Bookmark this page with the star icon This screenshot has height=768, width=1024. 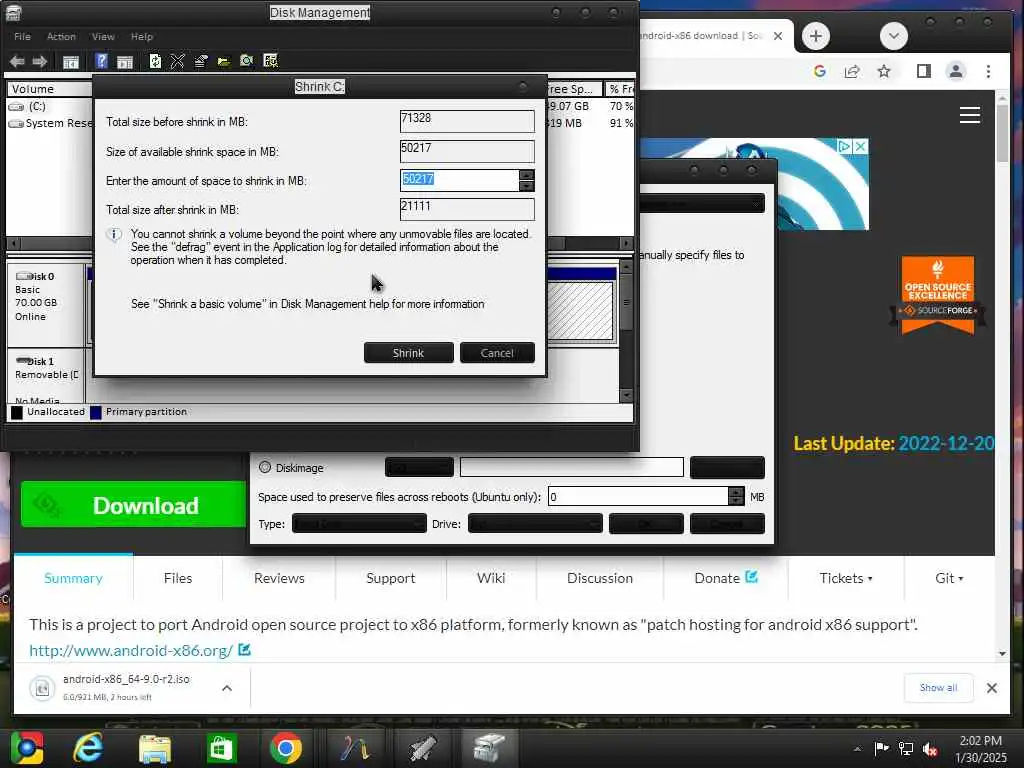[884, 71]
